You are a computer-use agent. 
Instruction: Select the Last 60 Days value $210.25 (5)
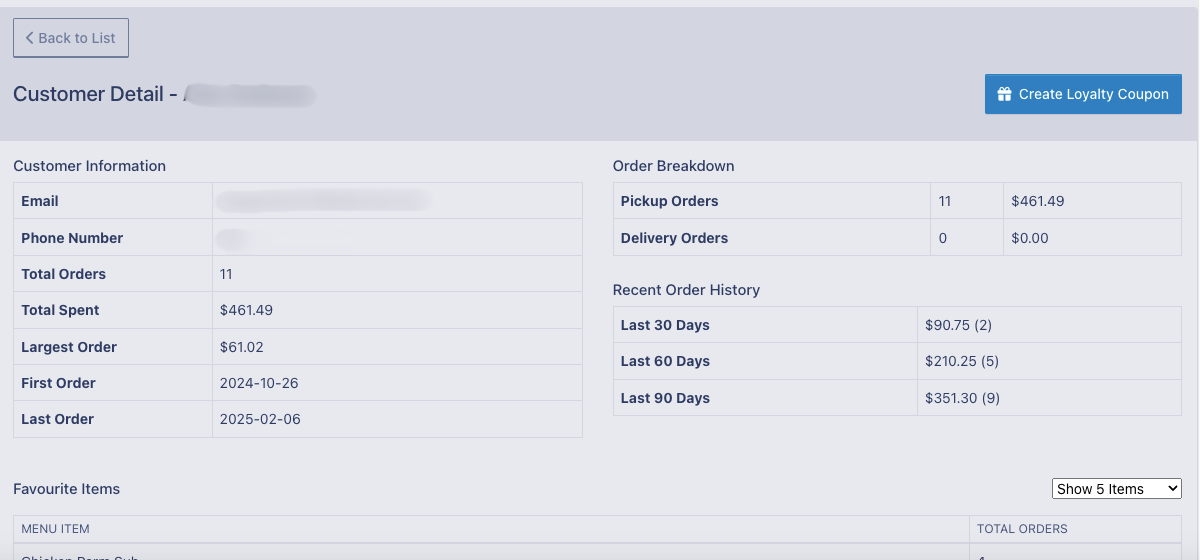962,361
